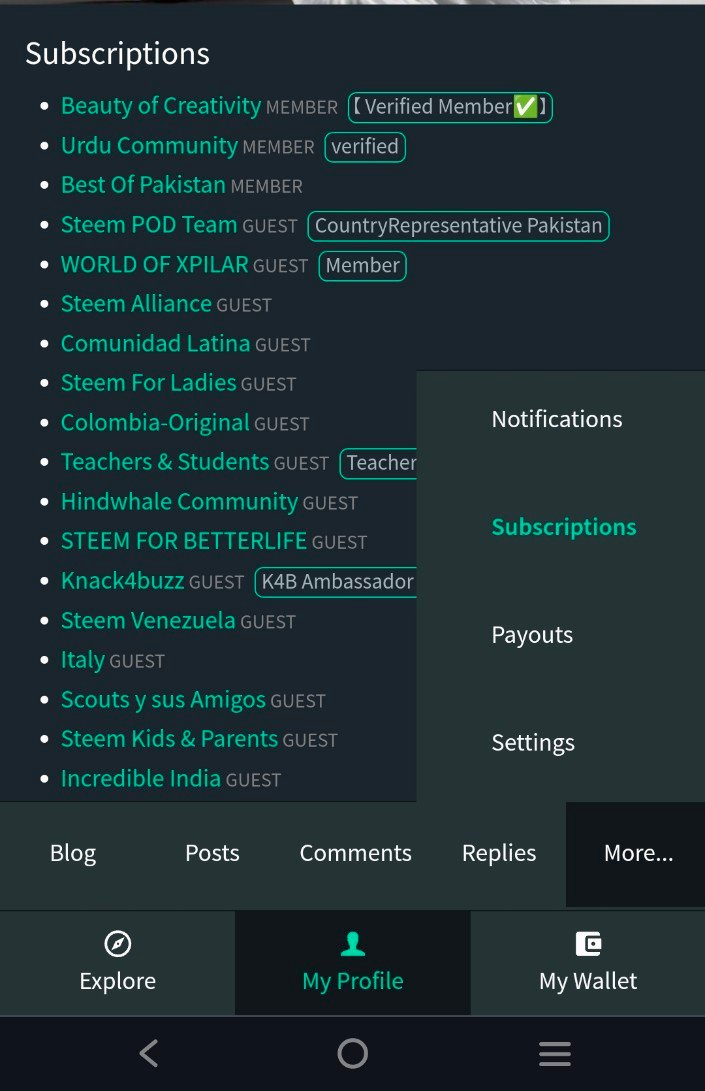Switch to the Blog tab
Screen dimensions: 705x1091
click(x=73, y=854)
